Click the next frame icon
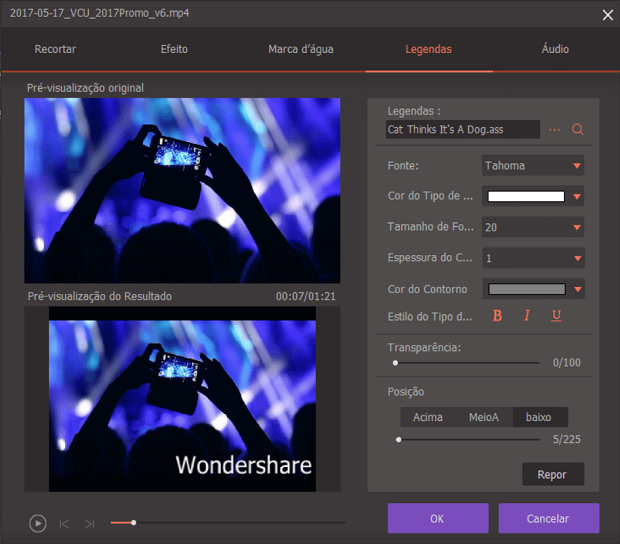620x544 pixels. (90, 523)
